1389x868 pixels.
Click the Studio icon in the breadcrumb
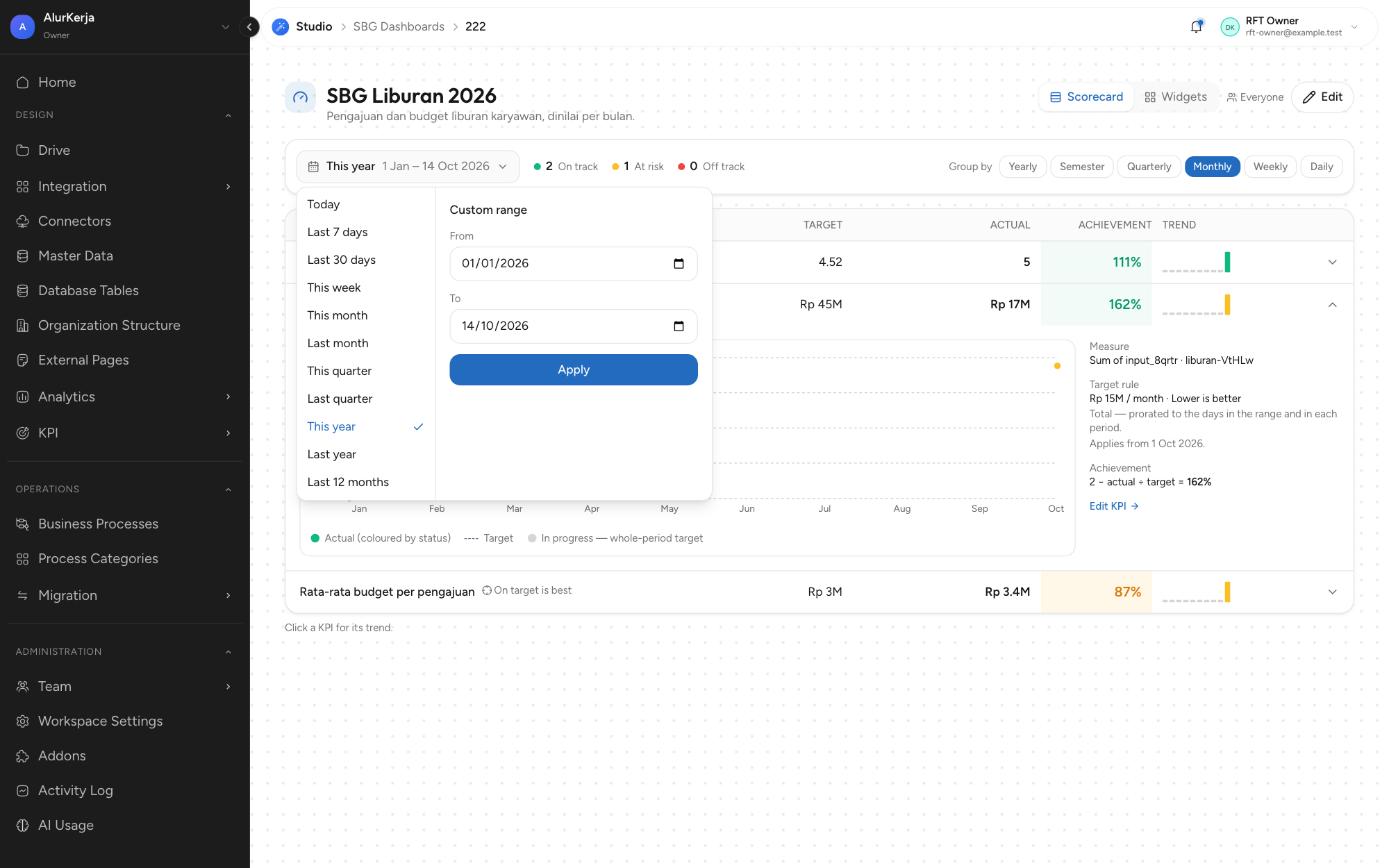[x=281, y=26]
